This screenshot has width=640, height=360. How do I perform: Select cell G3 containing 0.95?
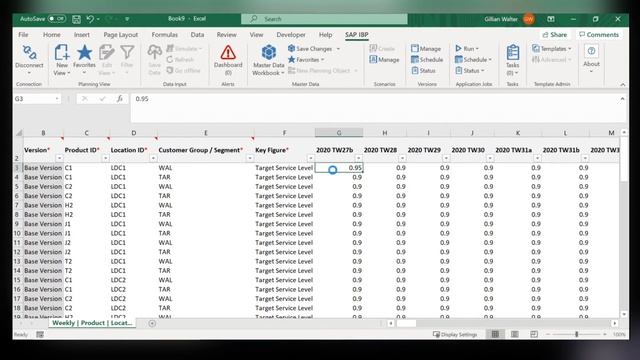(339, 168)
